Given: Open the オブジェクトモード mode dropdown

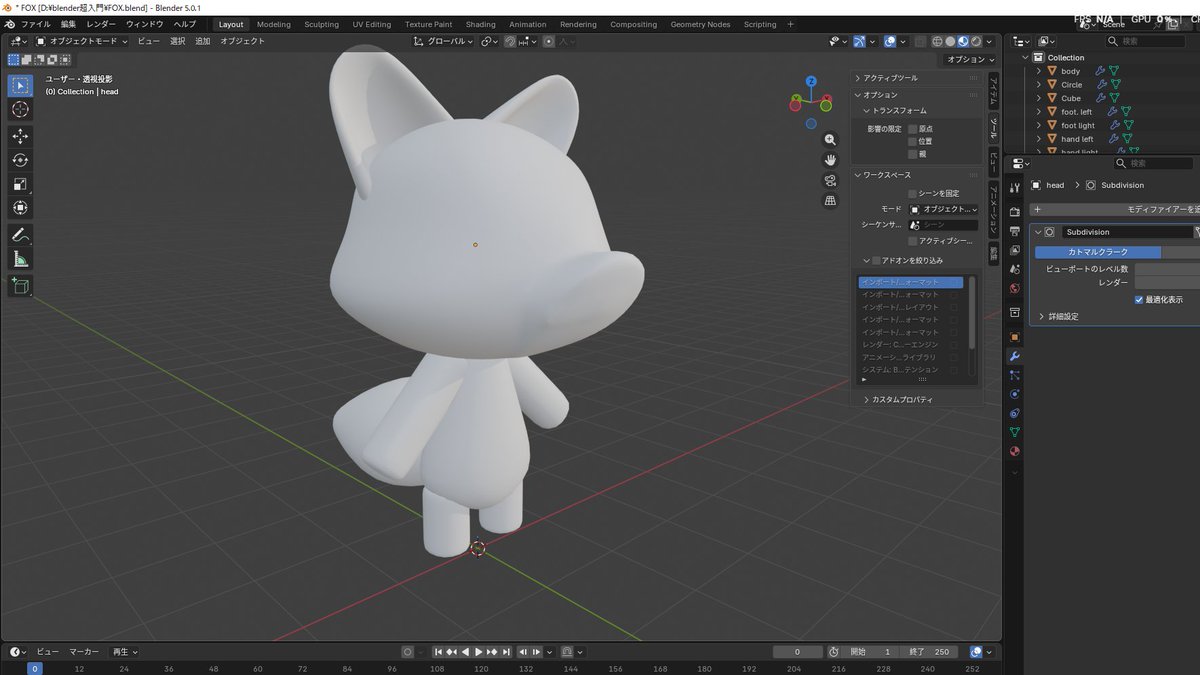Looking at the screenshot, I should (82, 41).
